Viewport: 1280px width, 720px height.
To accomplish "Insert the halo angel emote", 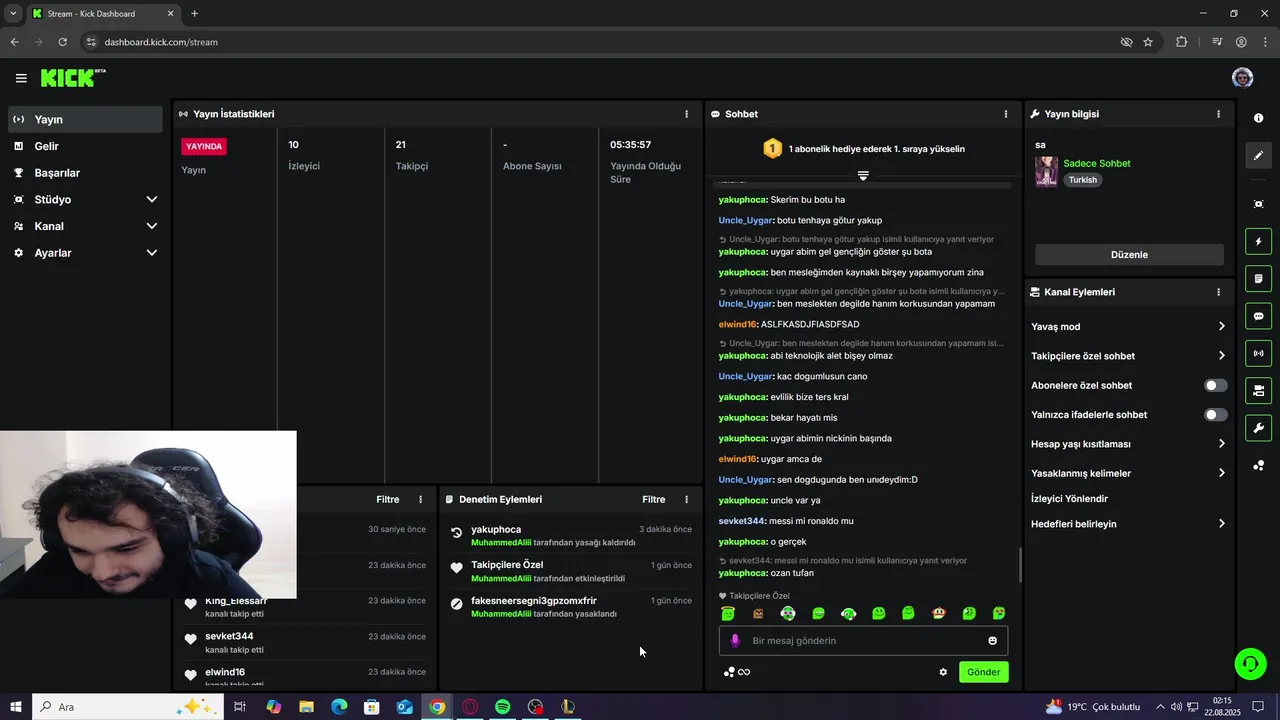I will [728, 613].
